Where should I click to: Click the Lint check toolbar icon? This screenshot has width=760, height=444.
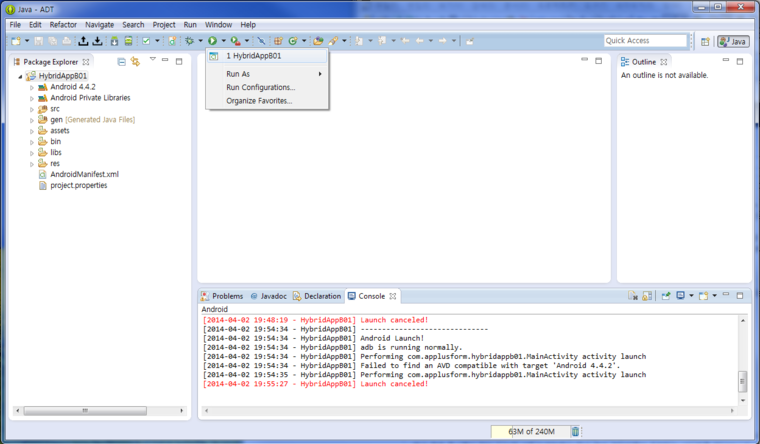coord(146,41)
